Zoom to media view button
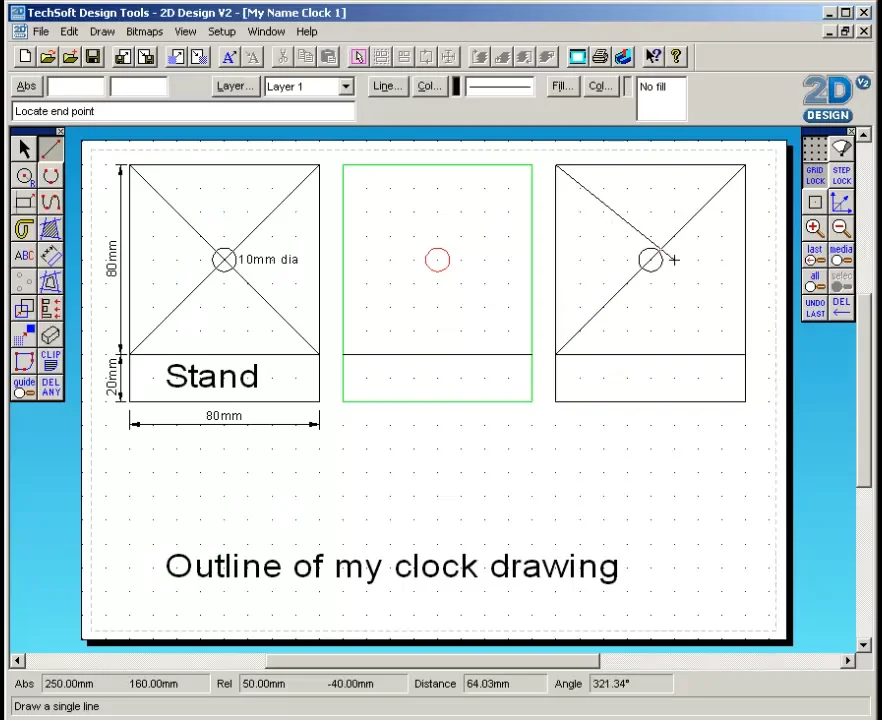Viewport: 882px width, 720px height. click(x=841, y=255)
